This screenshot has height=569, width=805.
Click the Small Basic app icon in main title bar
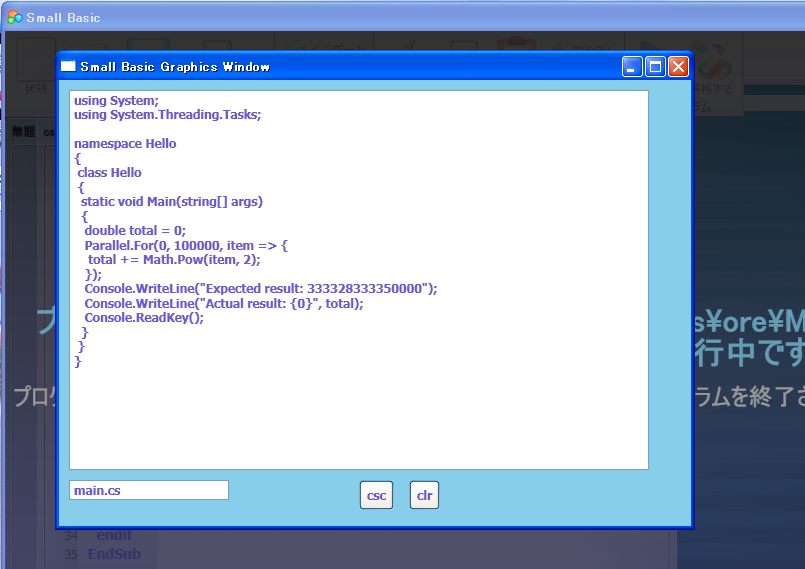click(15, 17)
